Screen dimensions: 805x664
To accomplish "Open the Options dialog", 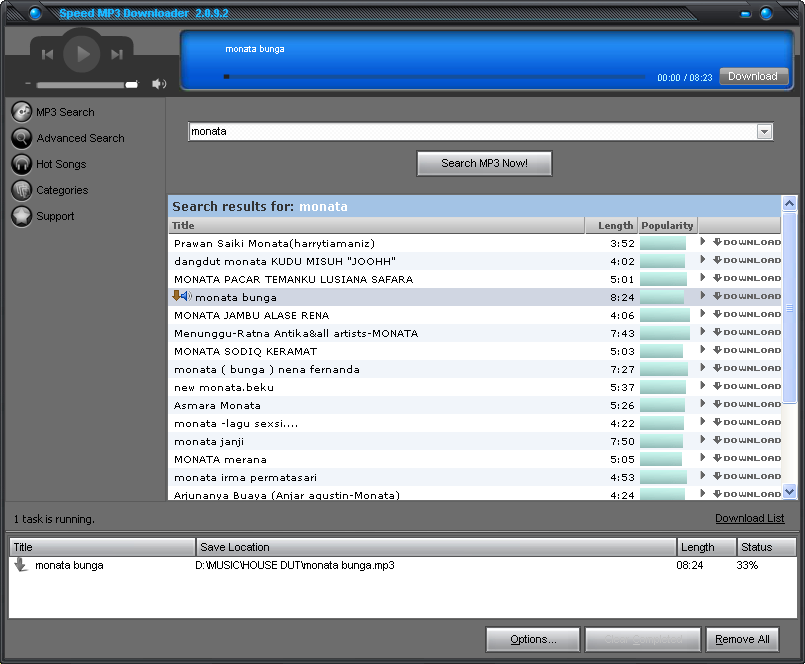I will click(x=532, y=639).
